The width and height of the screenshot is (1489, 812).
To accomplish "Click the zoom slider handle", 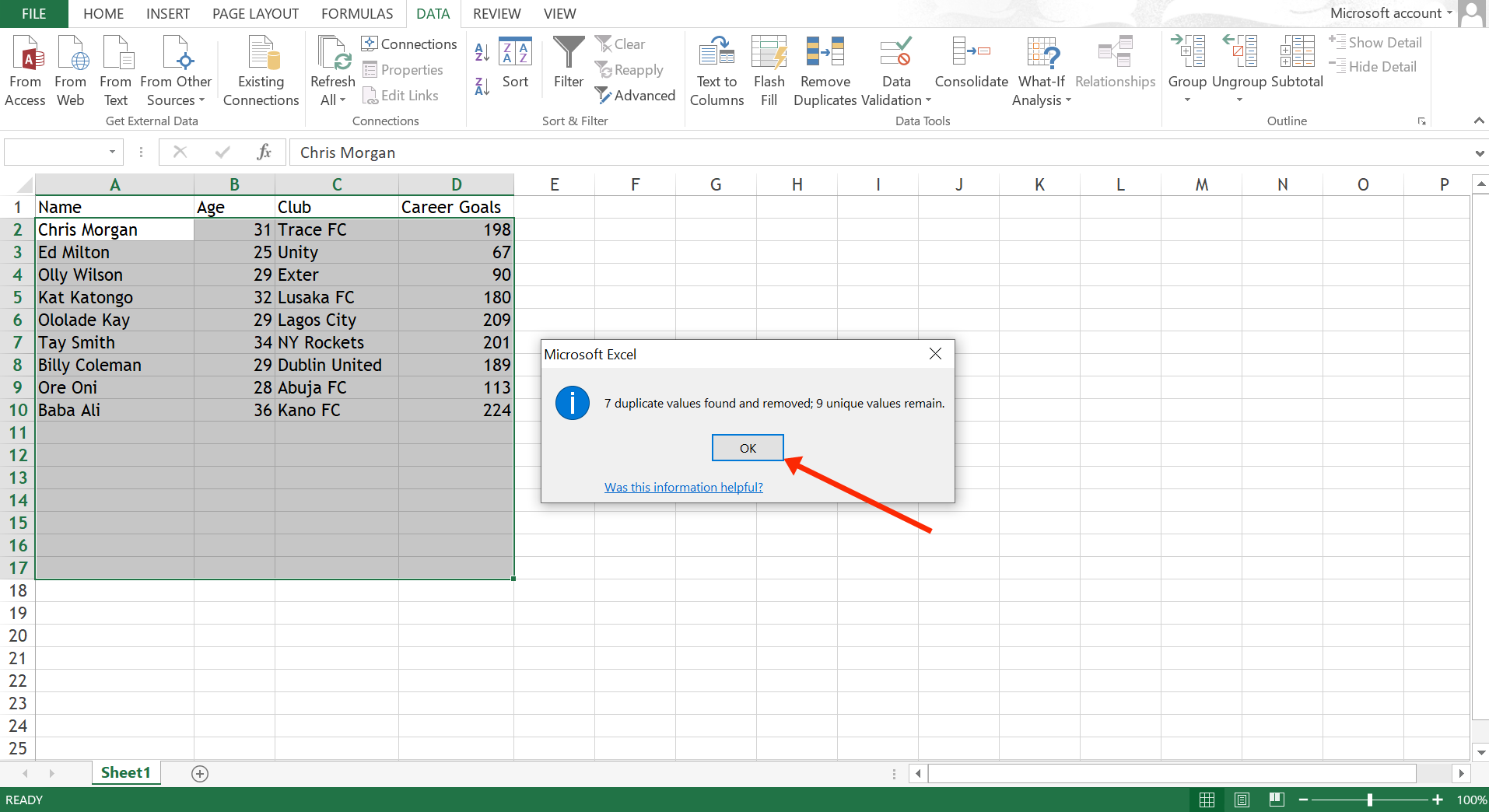I will coord(1369,800).
